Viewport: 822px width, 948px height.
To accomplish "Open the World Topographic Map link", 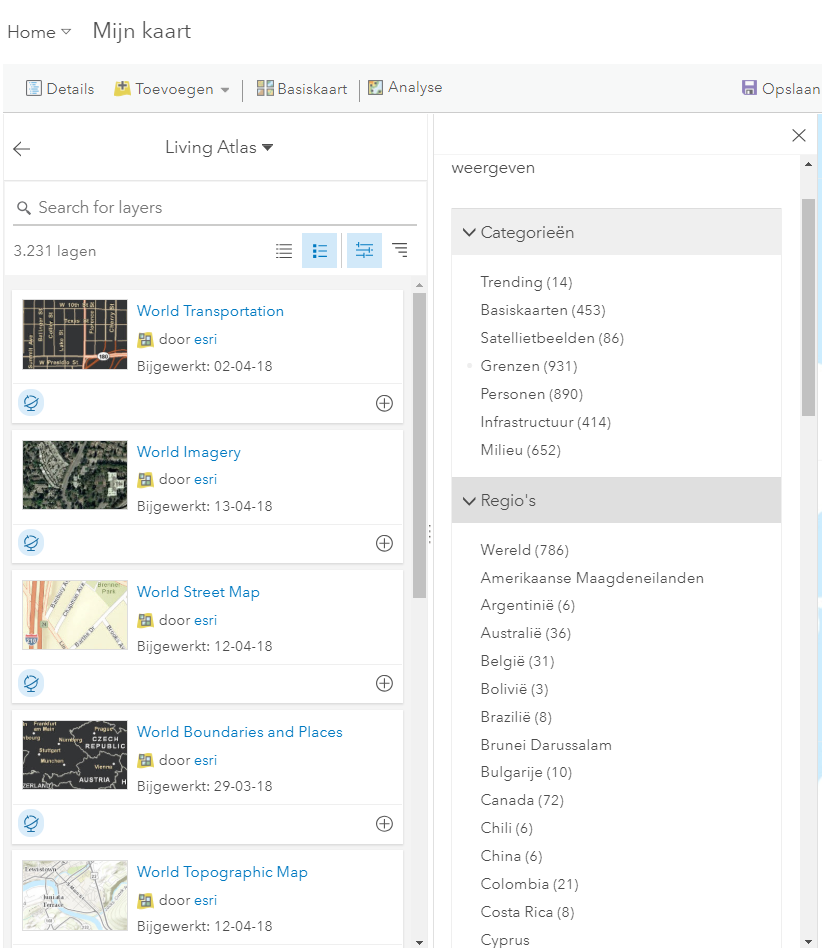I will click(x=222, y=872).
